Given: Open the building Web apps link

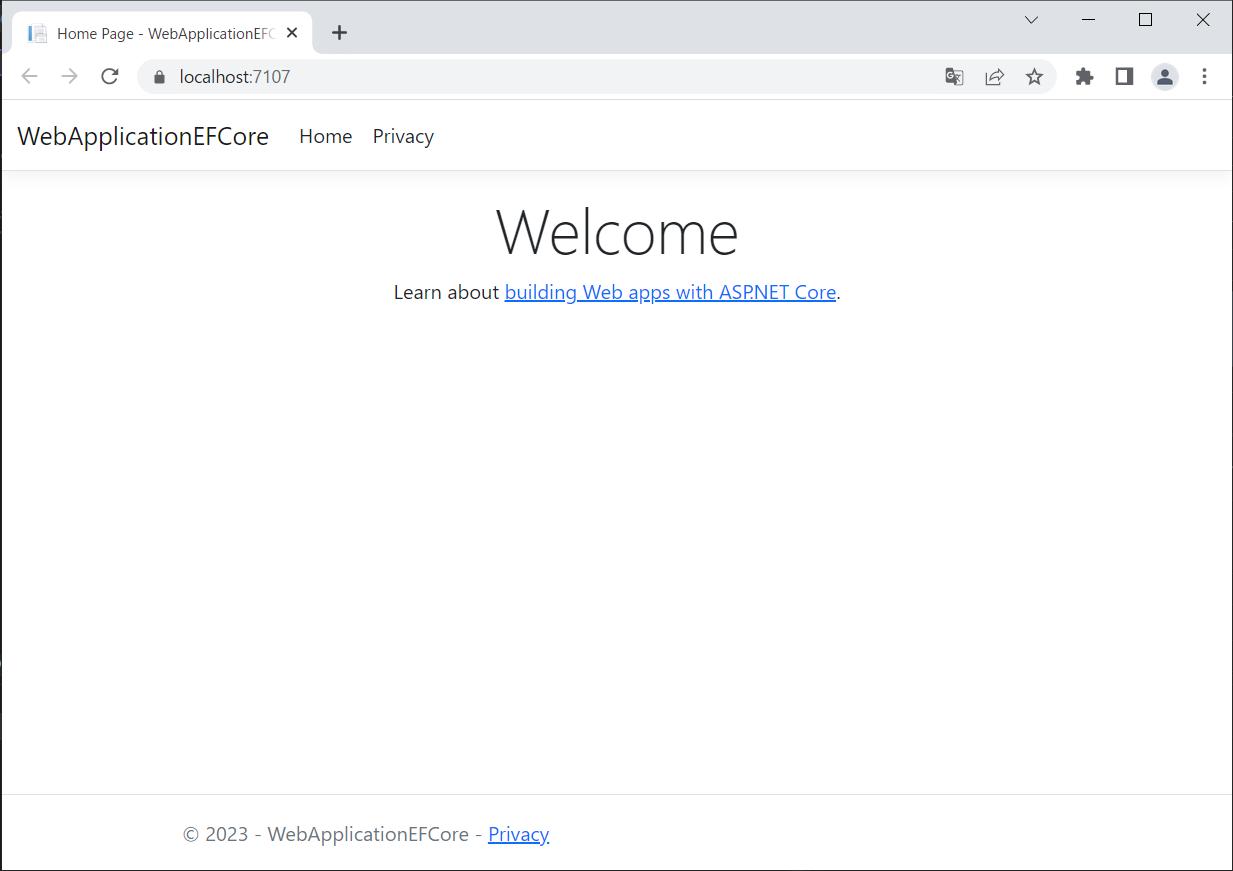Looking at the screenshot, I should click(x=670, y=293).
